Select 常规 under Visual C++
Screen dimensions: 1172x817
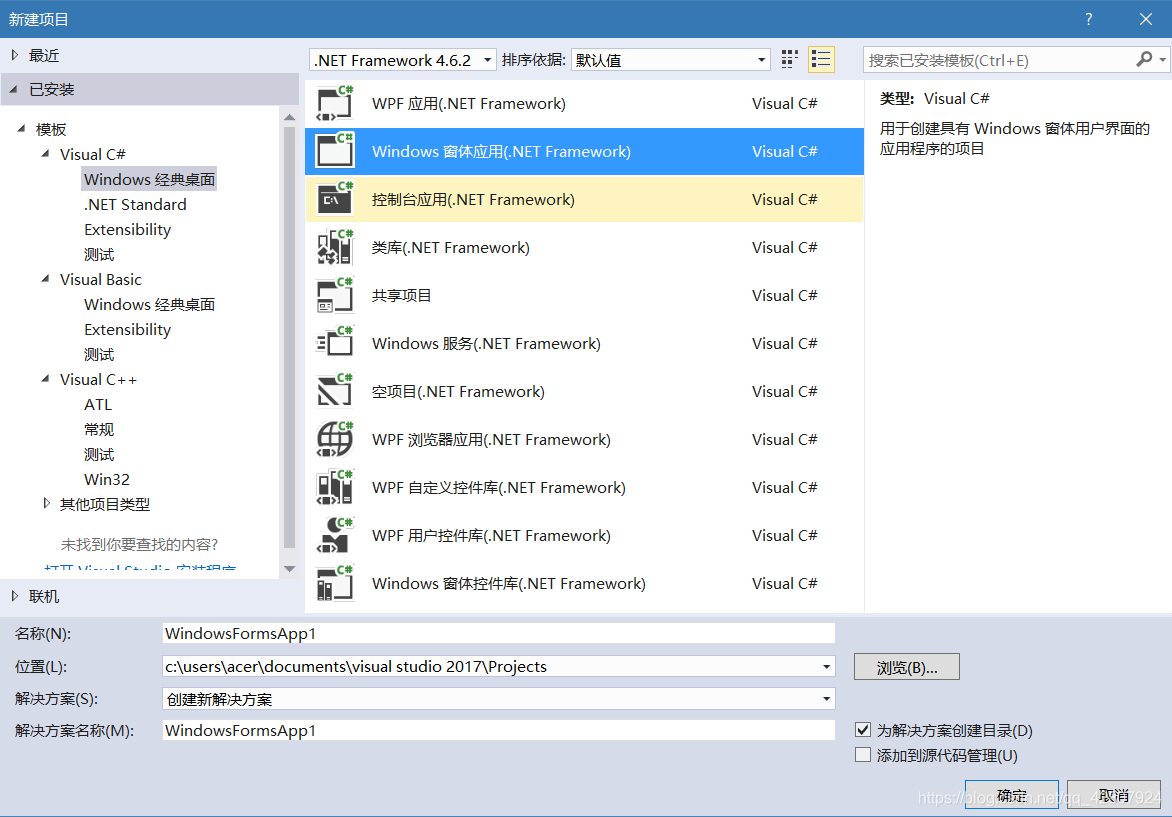point(99,429)
